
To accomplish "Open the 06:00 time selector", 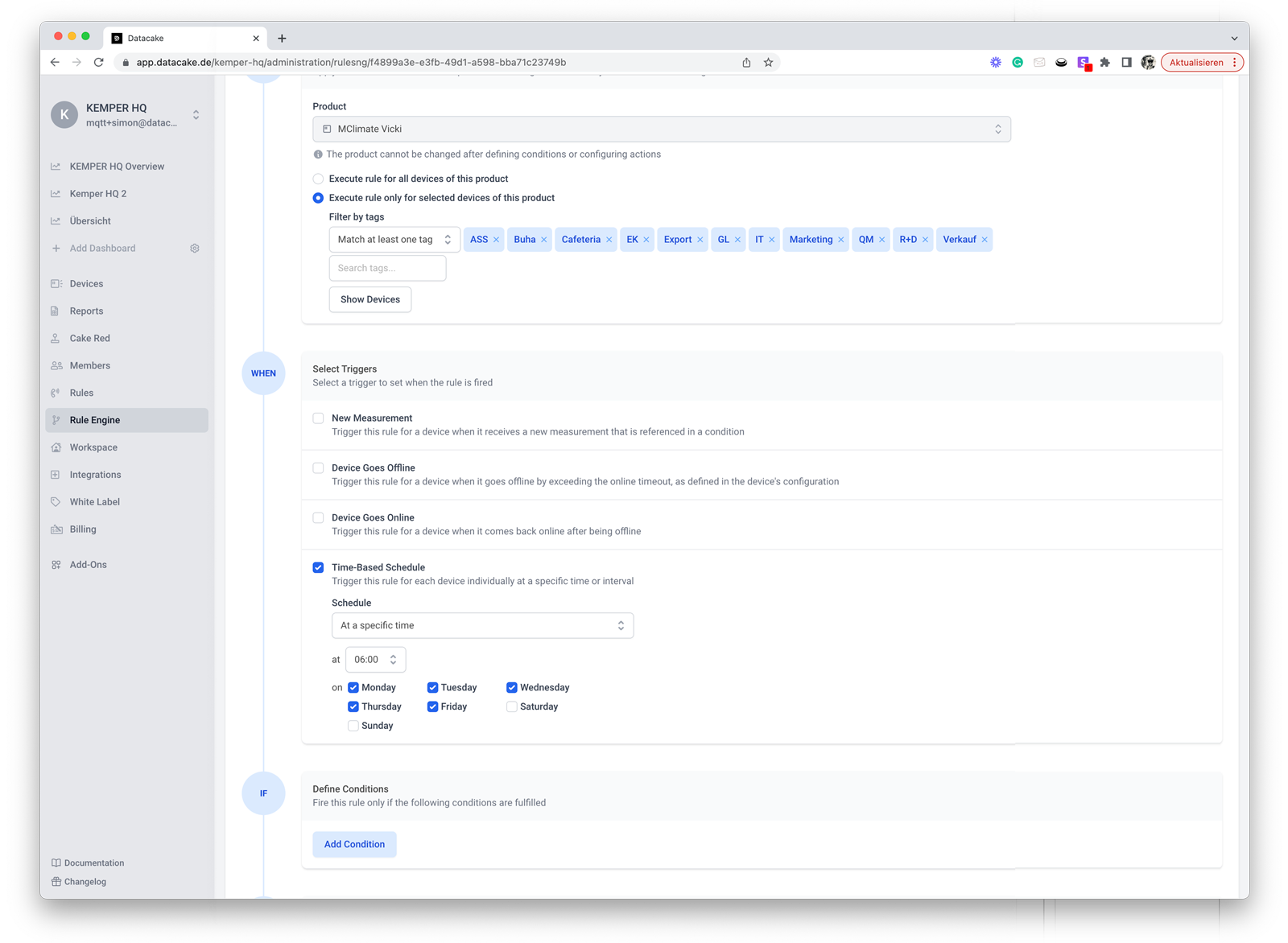I will [x=375, y=660].
